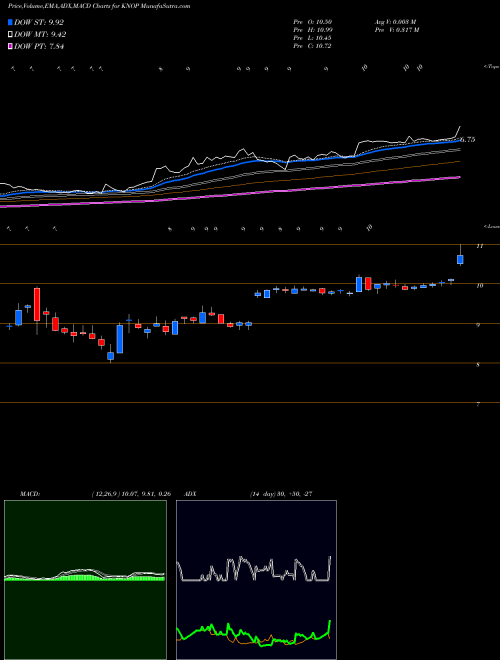Image resolution: width=500 pixels, height=660 pixels.
Task: Click the white DOW MT legend swatch
Action: pyautogui.click(x=11, y=35)
